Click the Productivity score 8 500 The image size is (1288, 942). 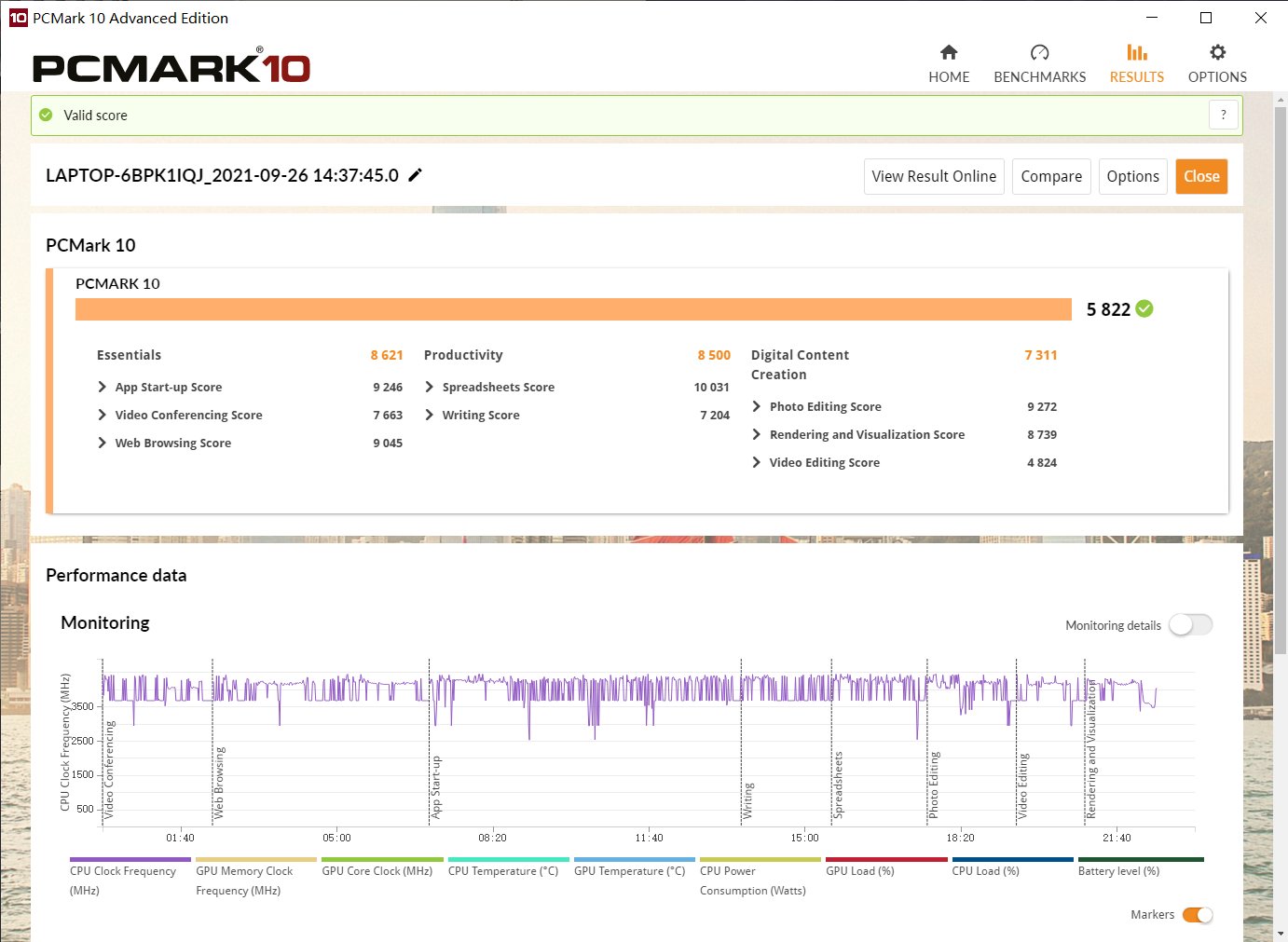coord(714,355)
